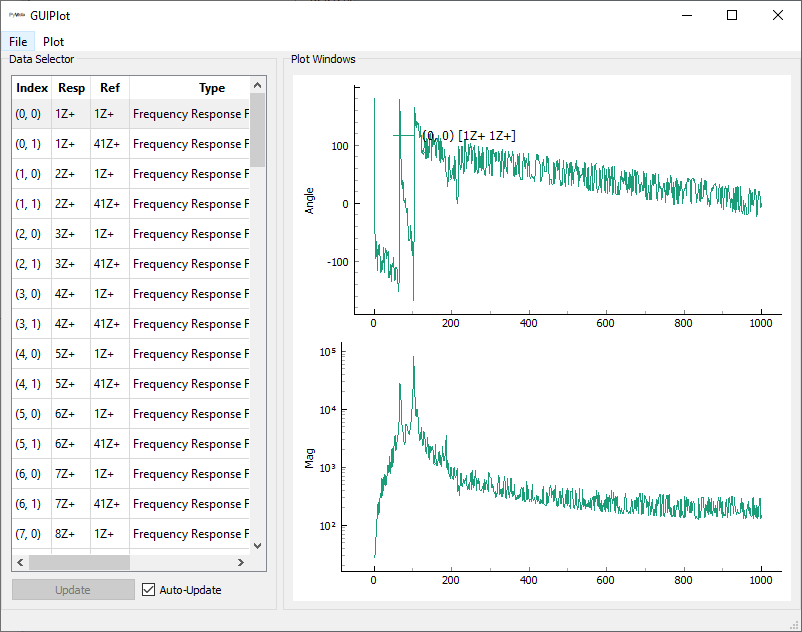Click the GUIPlot app icon in title bar
Viewport: 802px width, 632px height.
[x=16, y=16]
